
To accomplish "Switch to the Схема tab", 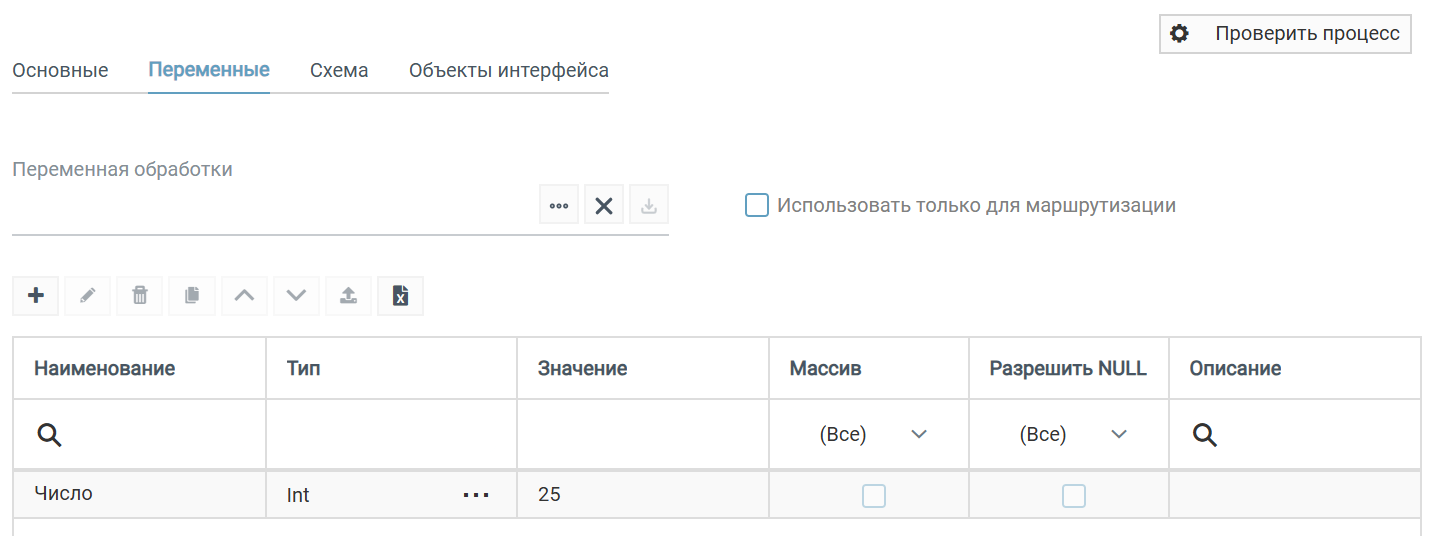I will pyautogui.click(x=339, y=70).
